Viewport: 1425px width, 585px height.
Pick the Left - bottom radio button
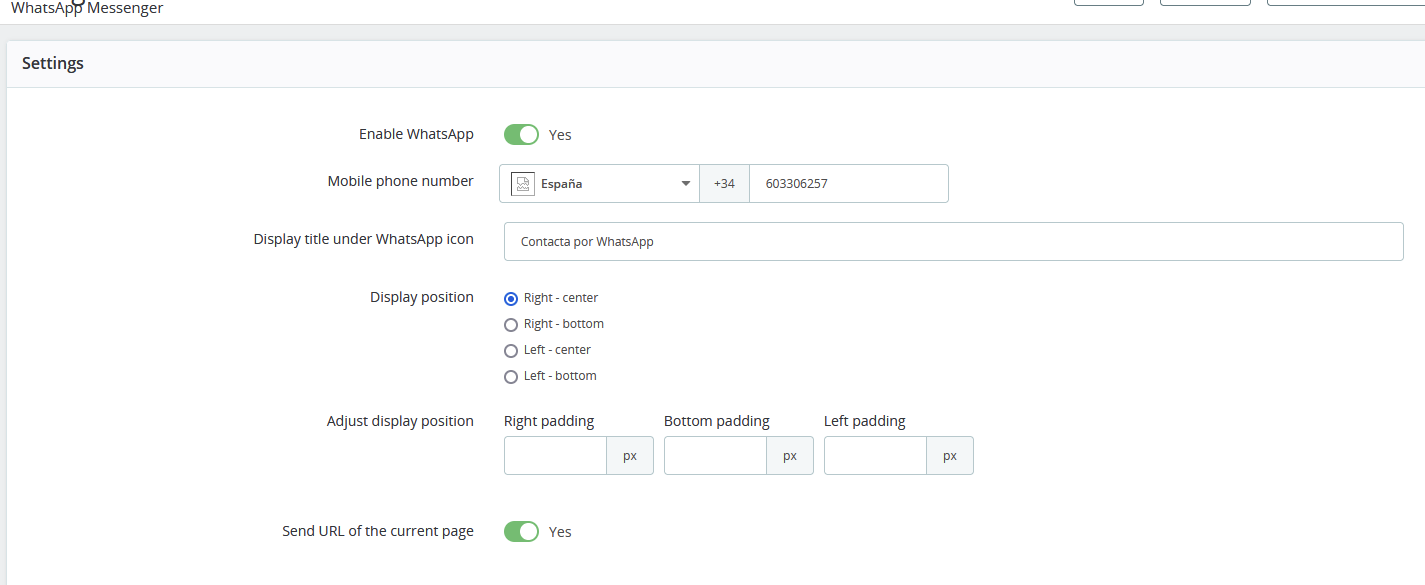pos(511,376)
